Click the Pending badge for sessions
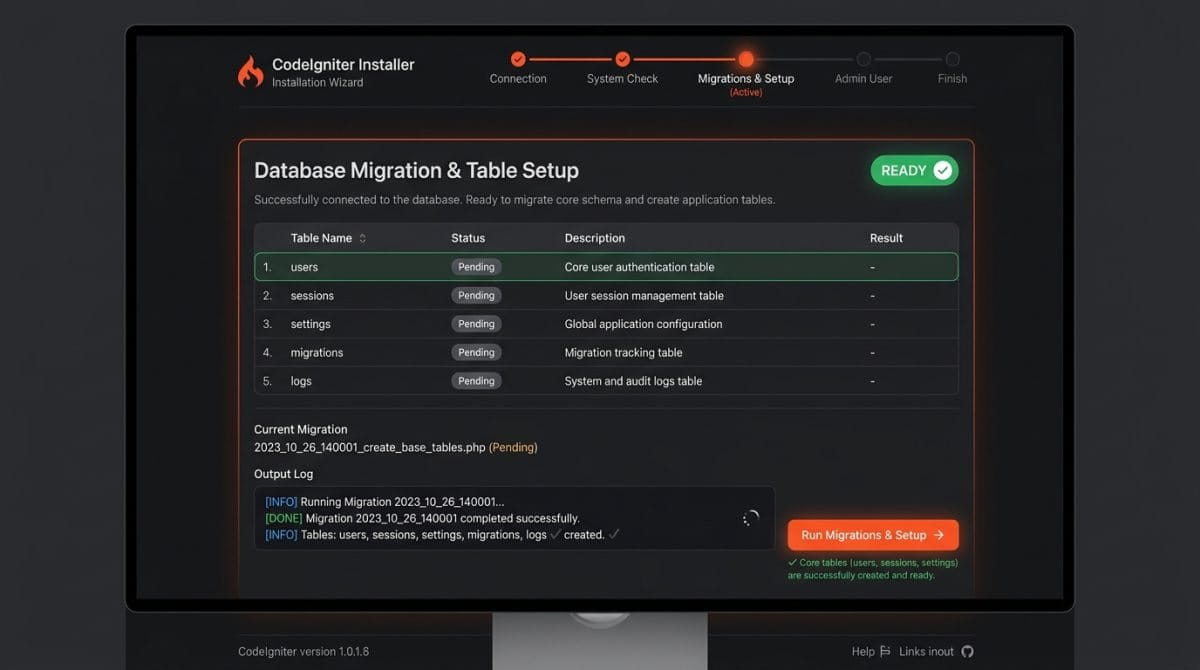Viewport: 1200px width, 670px height. 476,296
